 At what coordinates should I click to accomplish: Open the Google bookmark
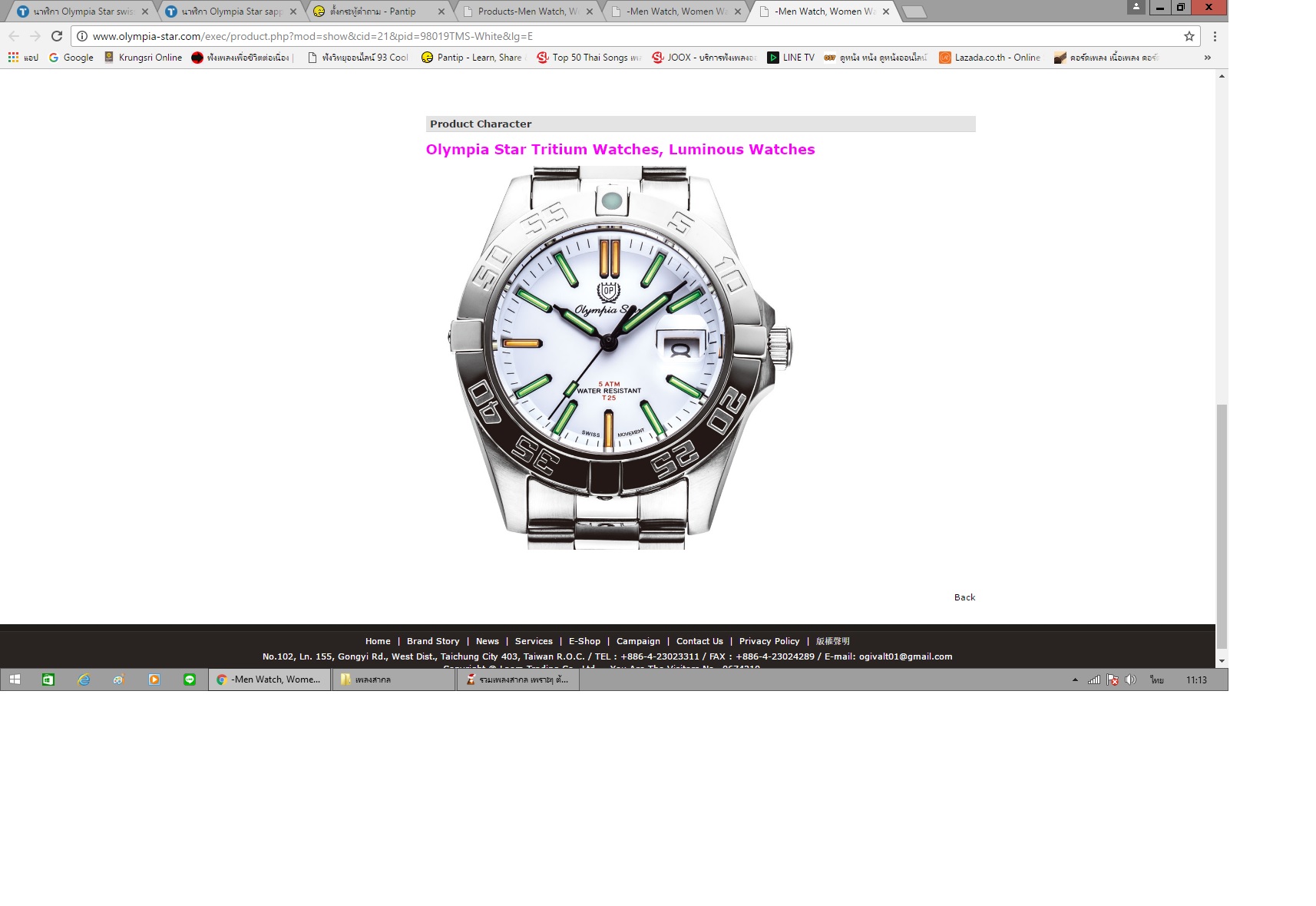click(71, 58)
